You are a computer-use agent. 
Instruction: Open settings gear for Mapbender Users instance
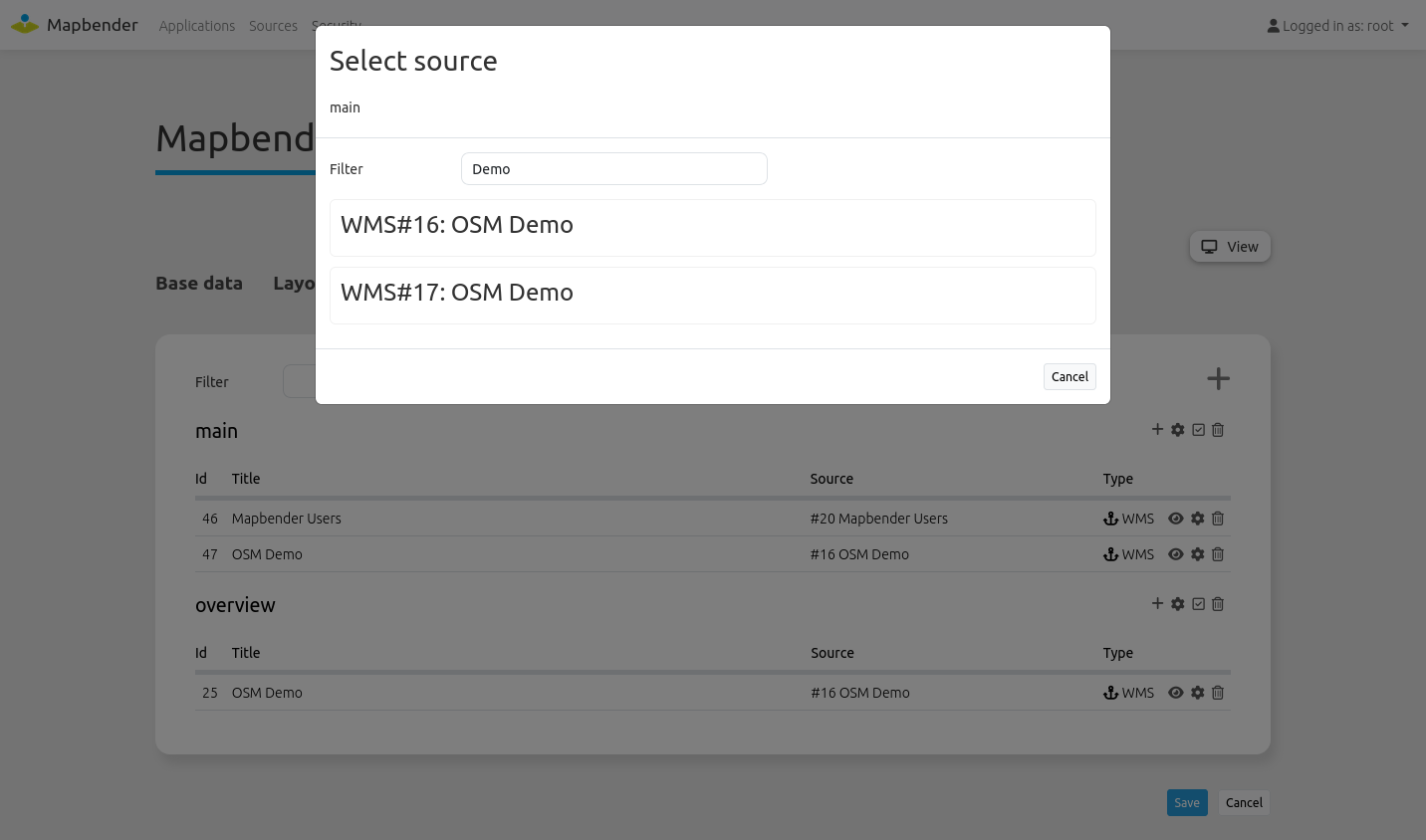click(1198, 519)
